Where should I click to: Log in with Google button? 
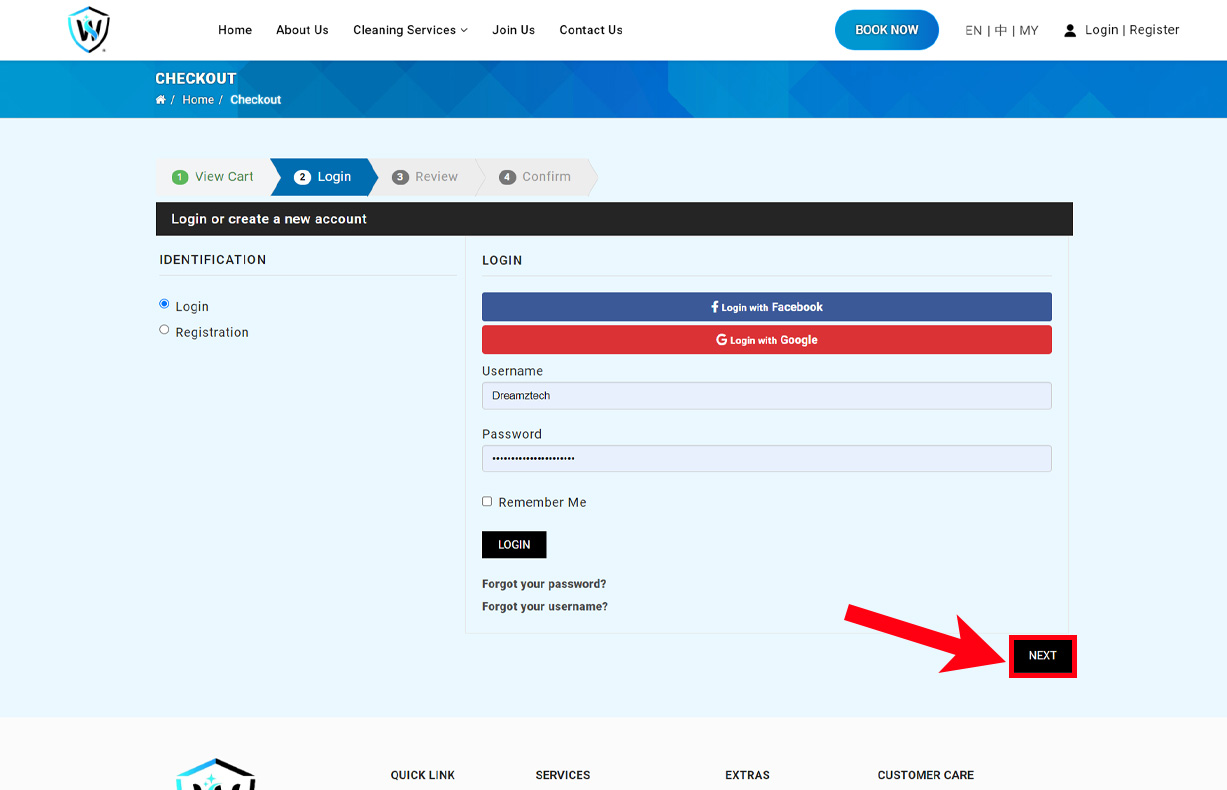[x=766, y=340]
